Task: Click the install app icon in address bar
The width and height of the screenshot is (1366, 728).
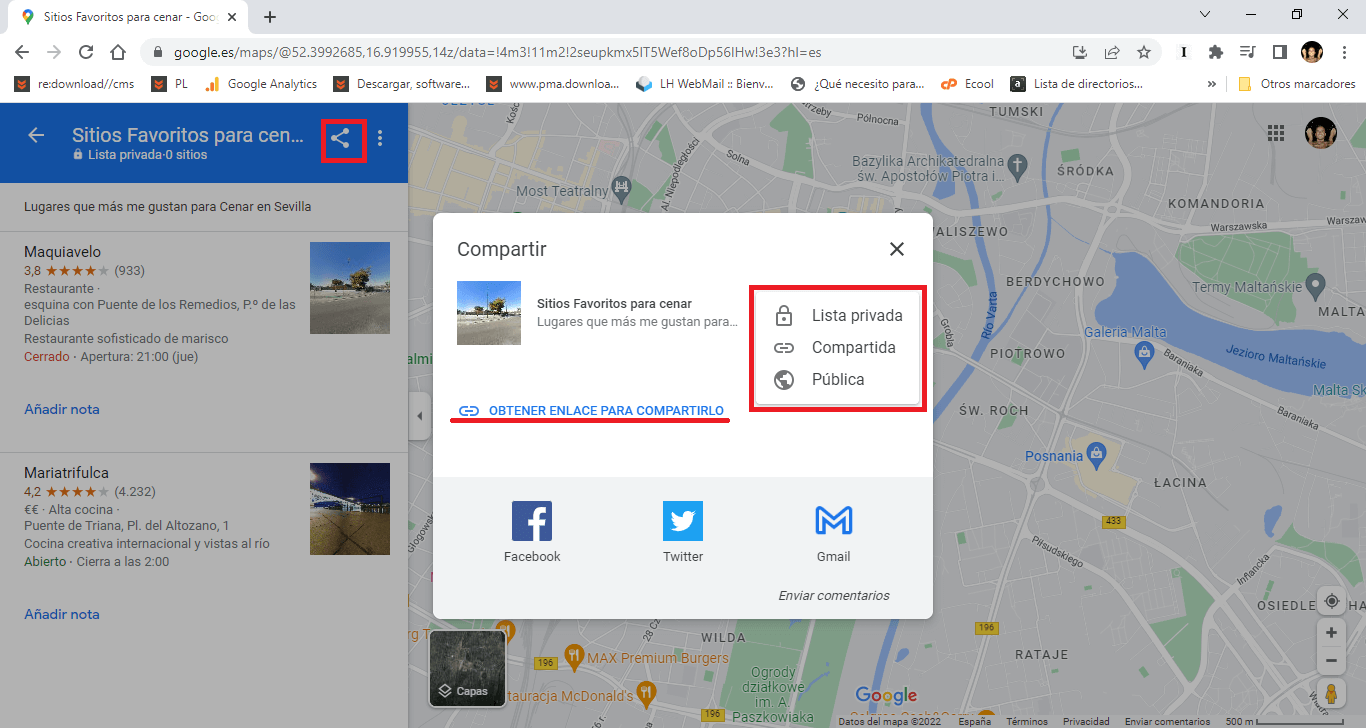Action: coord(1080,52)
